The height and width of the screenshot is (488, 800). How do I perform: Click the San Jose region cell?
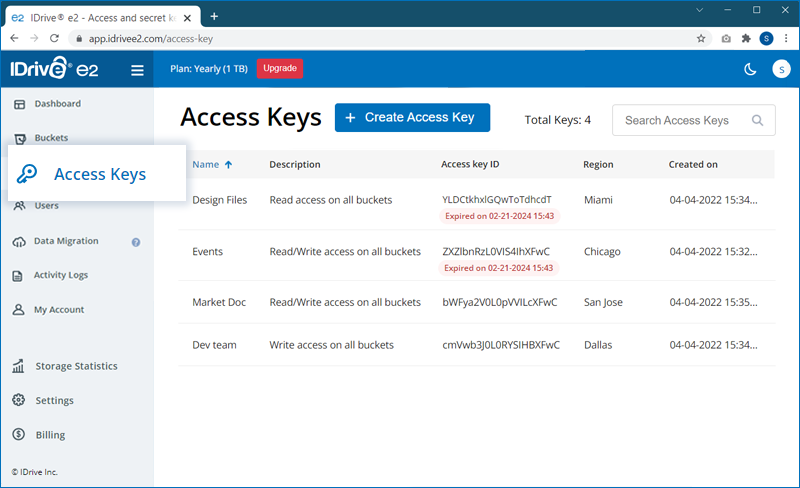coord(603,302)
